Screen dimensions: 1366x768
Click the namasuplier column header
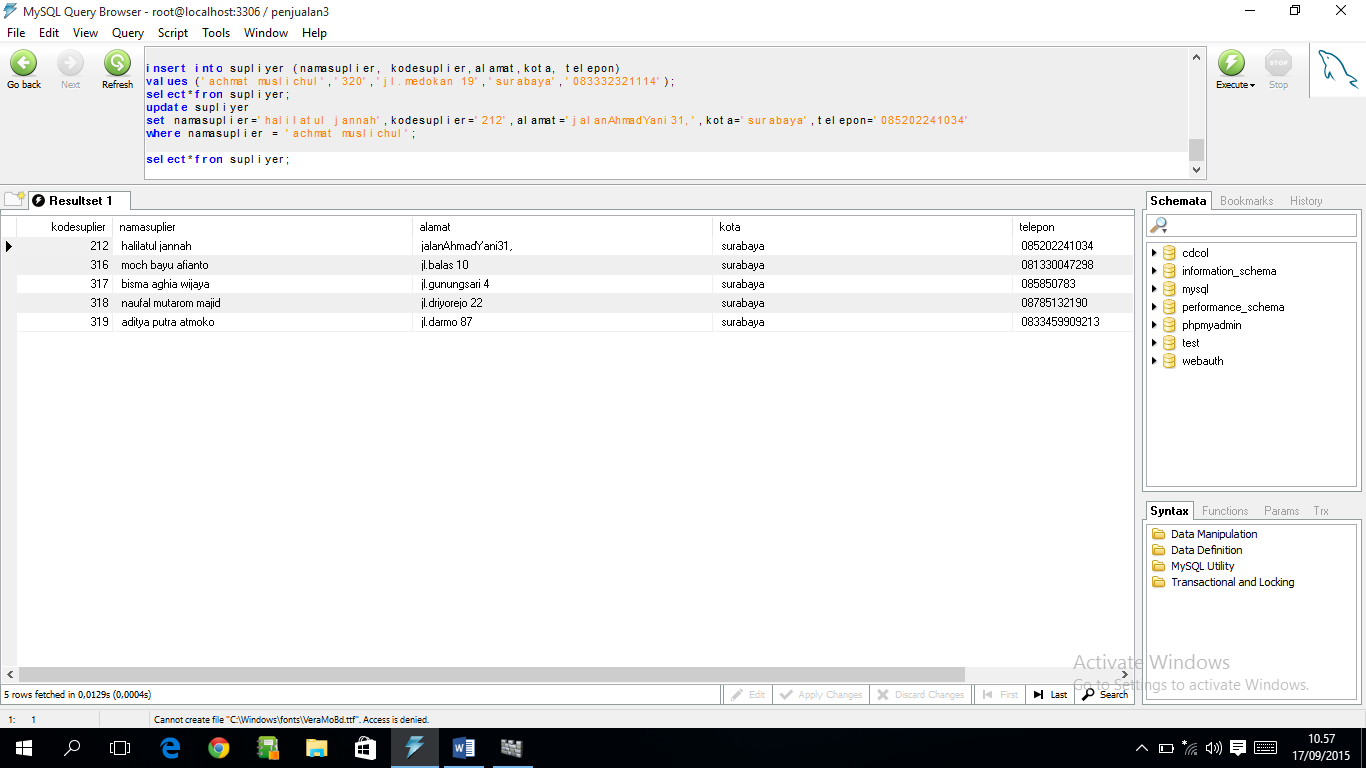(262, 227)
